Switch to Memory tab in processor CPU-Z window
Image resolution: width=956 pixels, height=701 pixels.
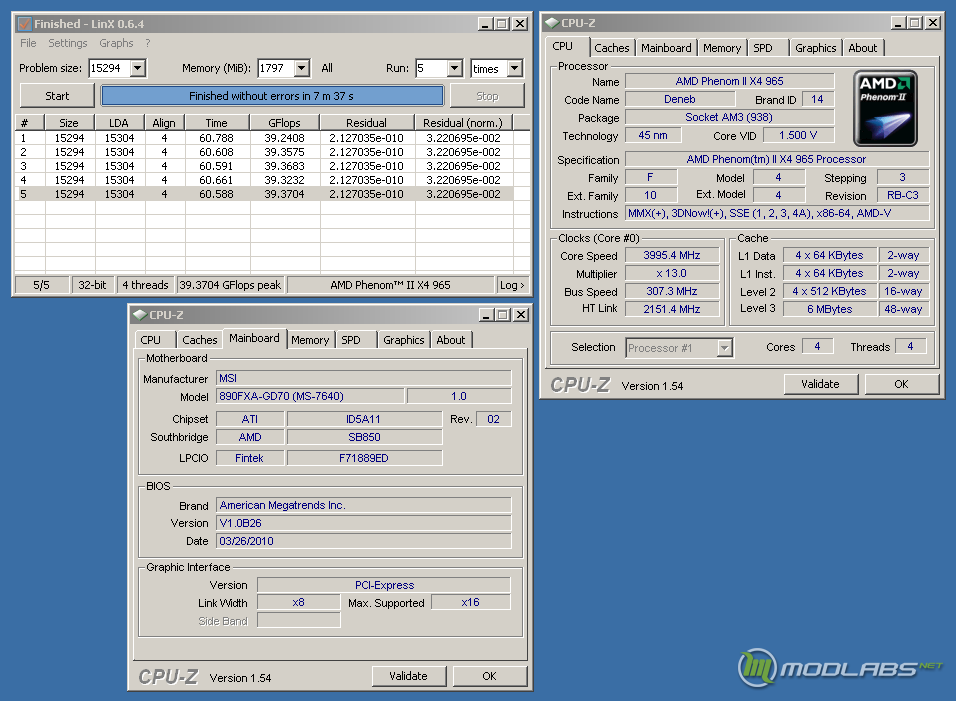point(722,48)
